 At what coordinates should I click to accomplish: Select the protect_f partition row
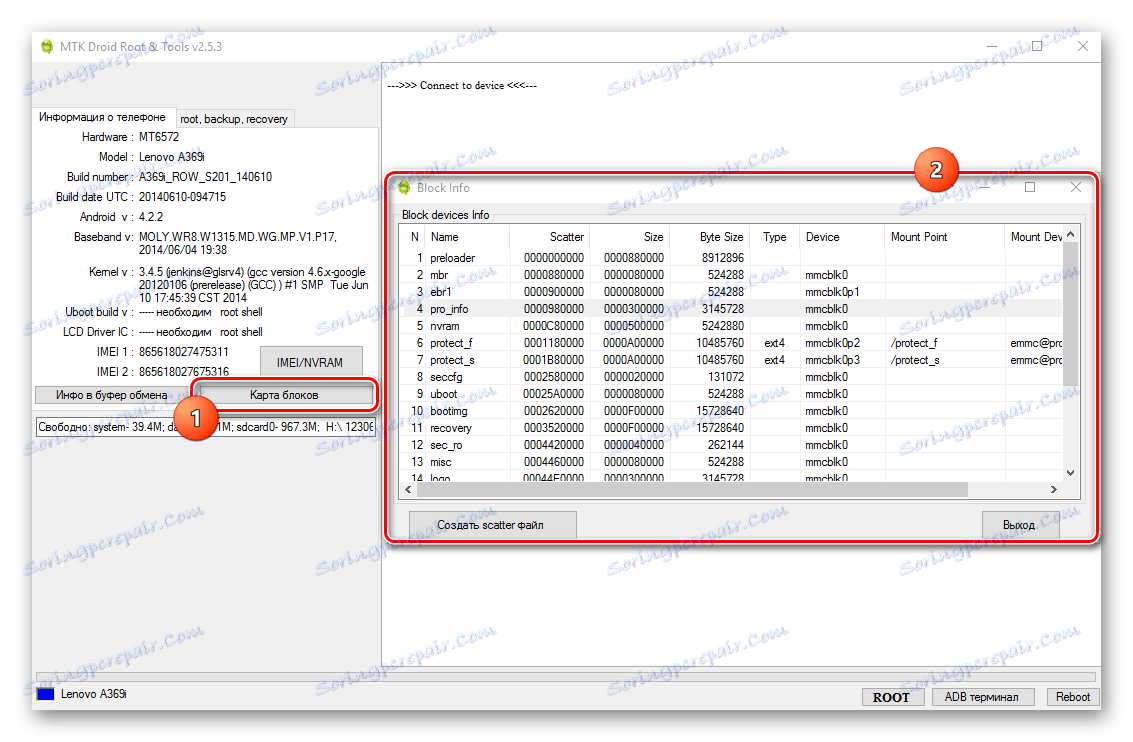click(732, 343)
